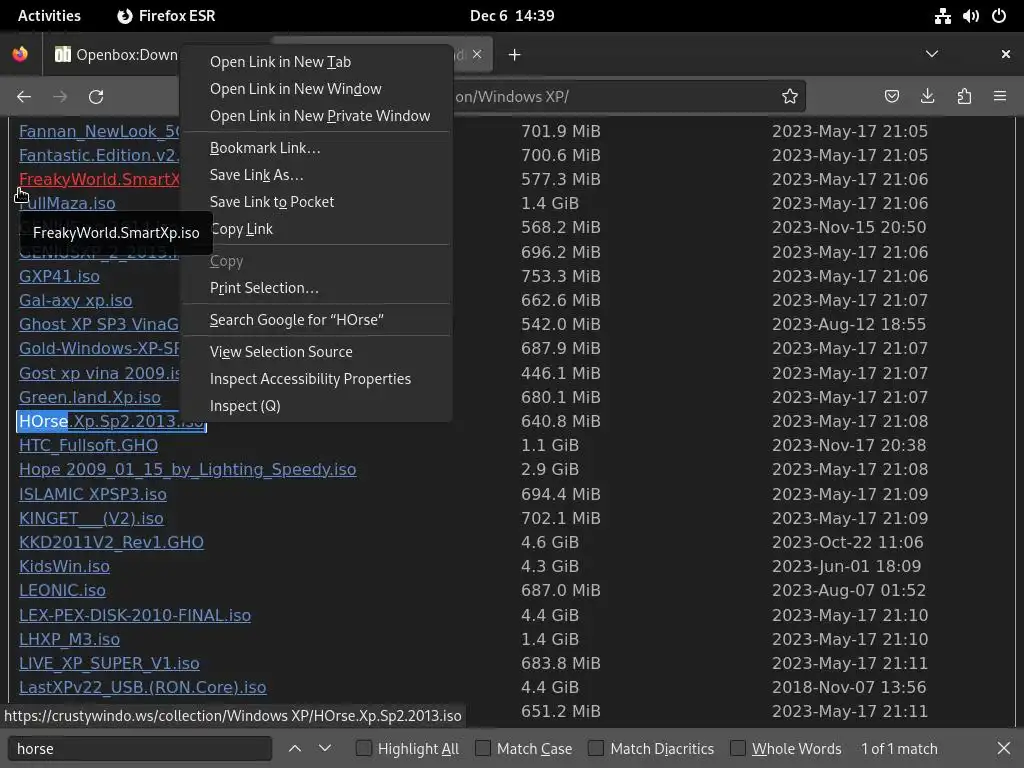Screen dimensions: 1024x768
Task: Open Gal-axy xp.iso link
Action: [76, 300]
